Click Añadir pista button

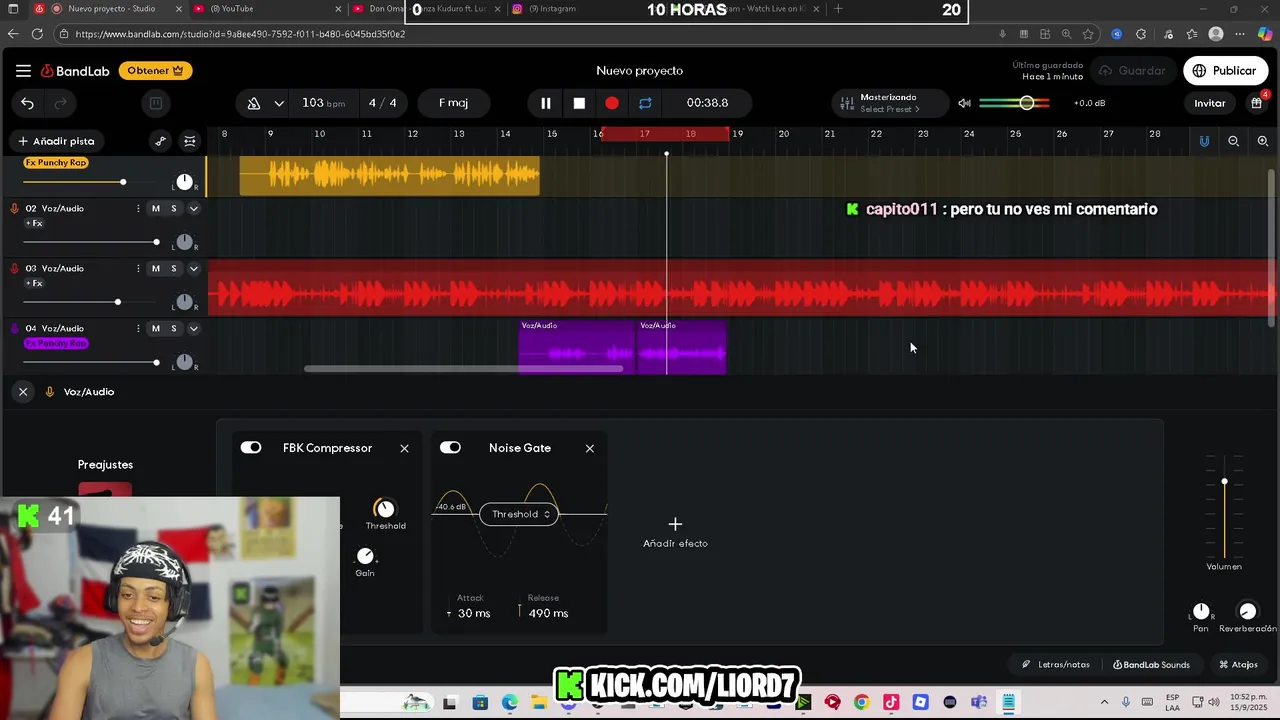(x=56, y=141)
